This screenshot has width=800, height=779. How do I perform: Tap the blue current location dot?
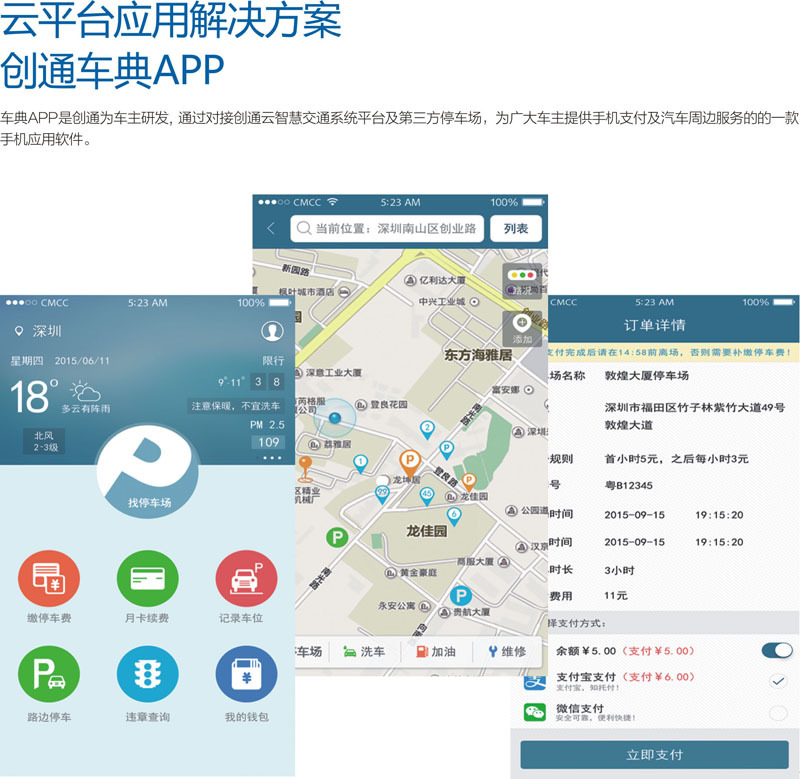[335, 418]
